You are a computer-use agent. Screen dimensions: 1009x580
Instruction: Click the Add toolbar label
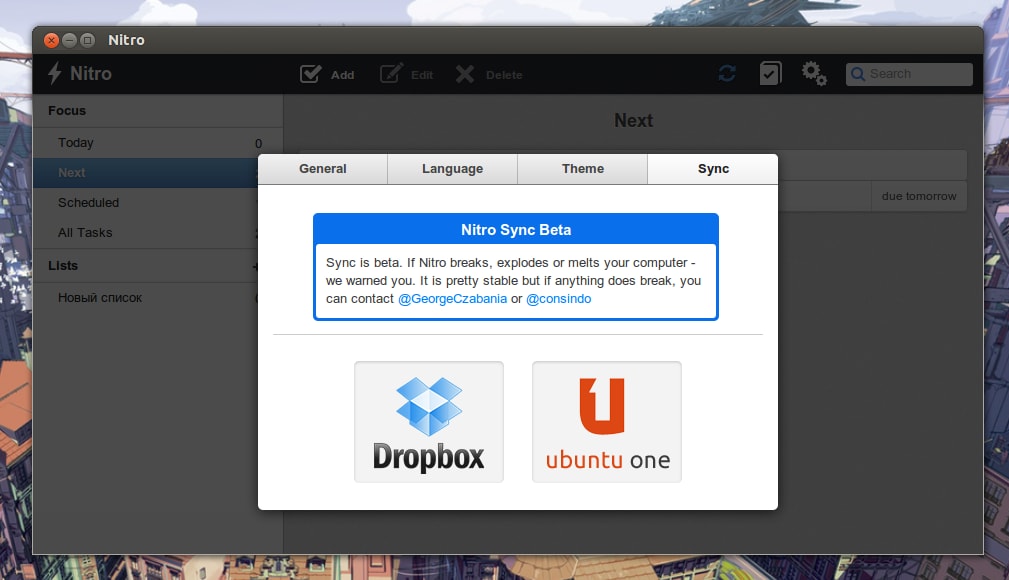342,75
